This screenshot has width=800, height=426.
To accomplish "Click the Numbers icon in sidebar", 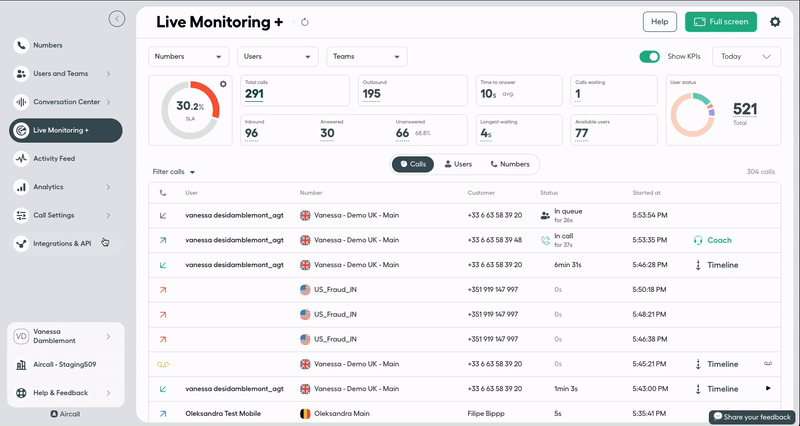I will (x=21, y=45).
